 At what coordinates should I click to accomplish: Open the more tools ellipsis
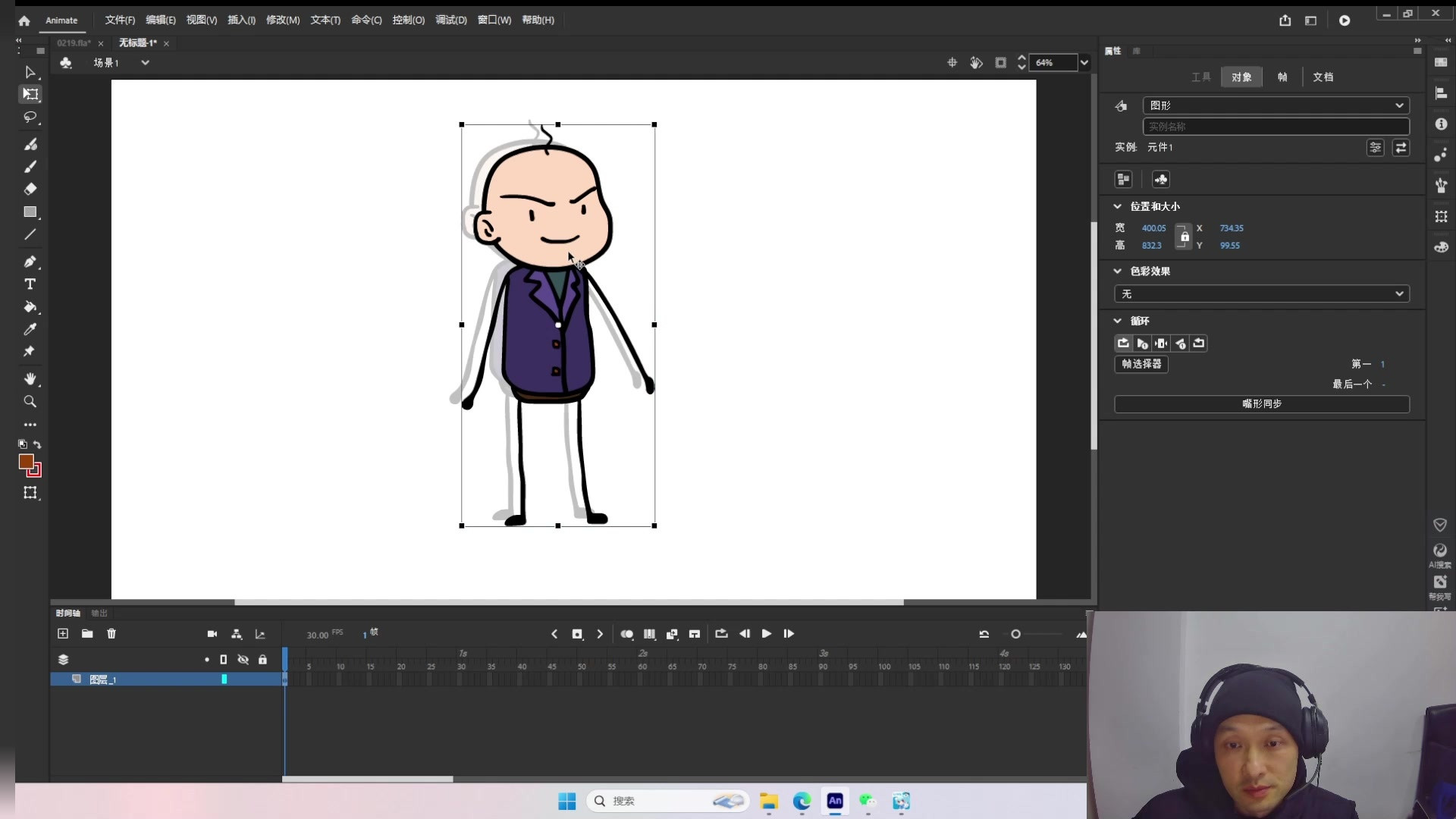(30, 425)
